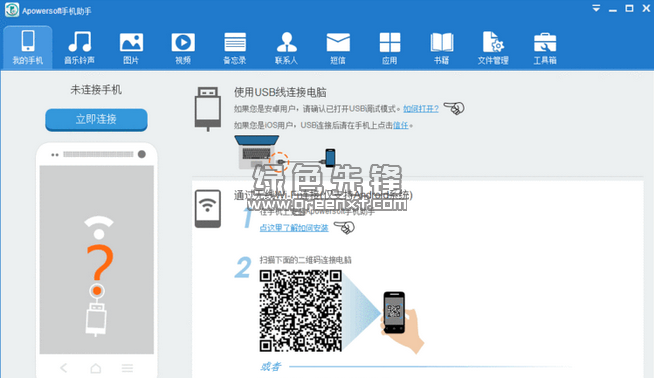Click the 立即连接 connect button
The width and height of the screenshot is (654, 378).
[x=96, y=120]
